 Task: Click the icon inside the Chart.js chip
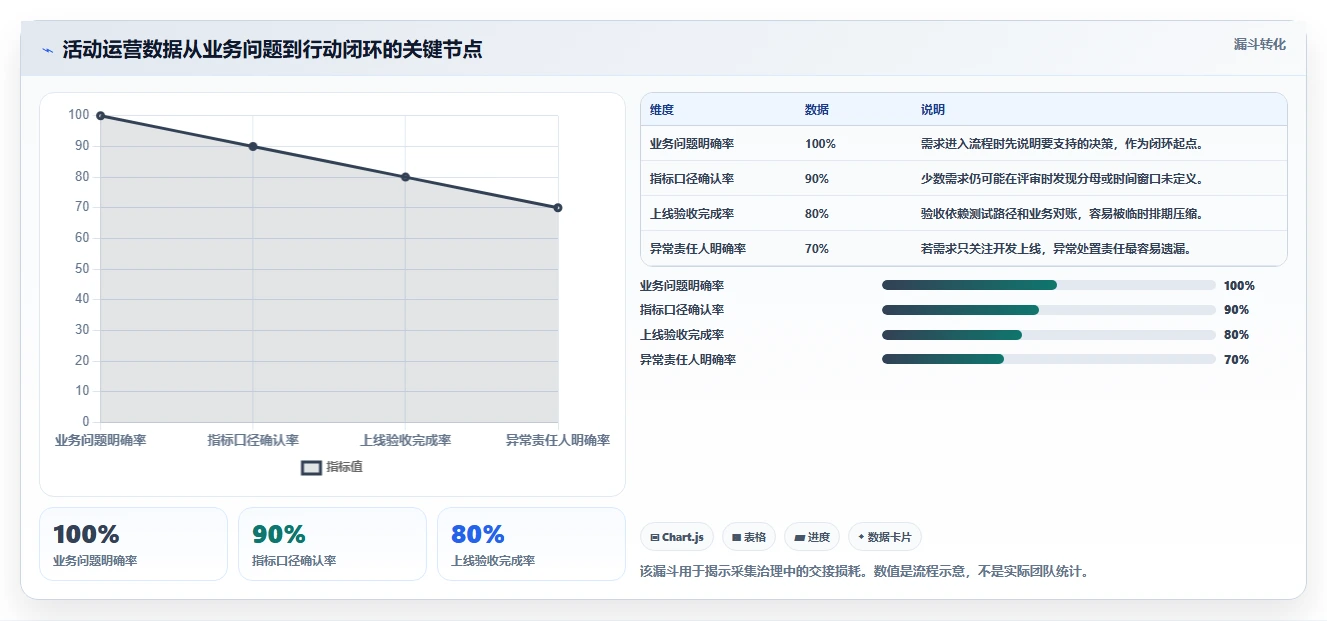click(x=654, y=538)
